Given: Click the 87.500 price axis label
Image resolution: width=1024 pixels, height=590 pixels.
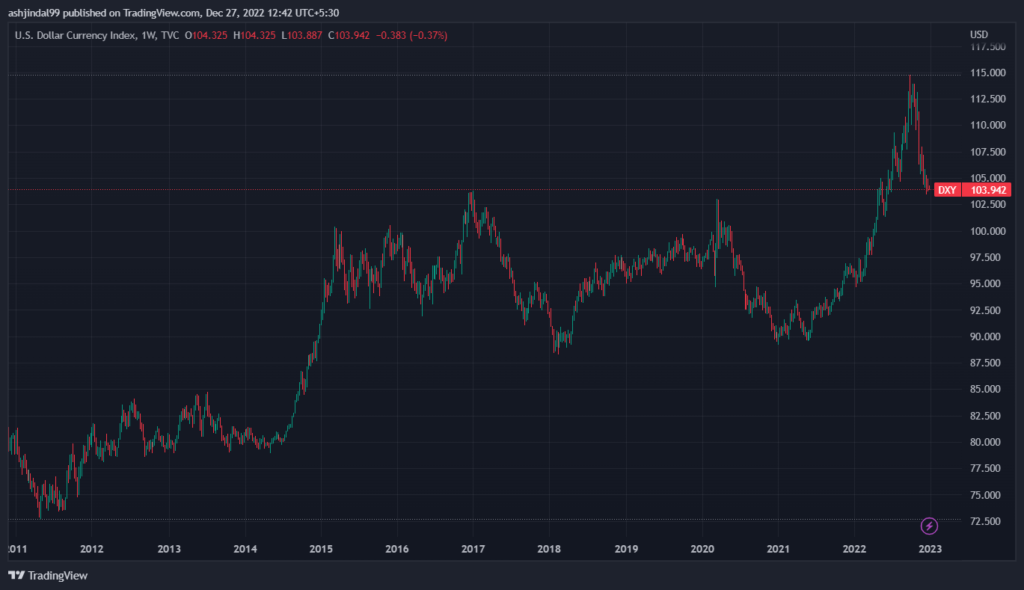Looking at the screenshot, I should tap(985, 363).
